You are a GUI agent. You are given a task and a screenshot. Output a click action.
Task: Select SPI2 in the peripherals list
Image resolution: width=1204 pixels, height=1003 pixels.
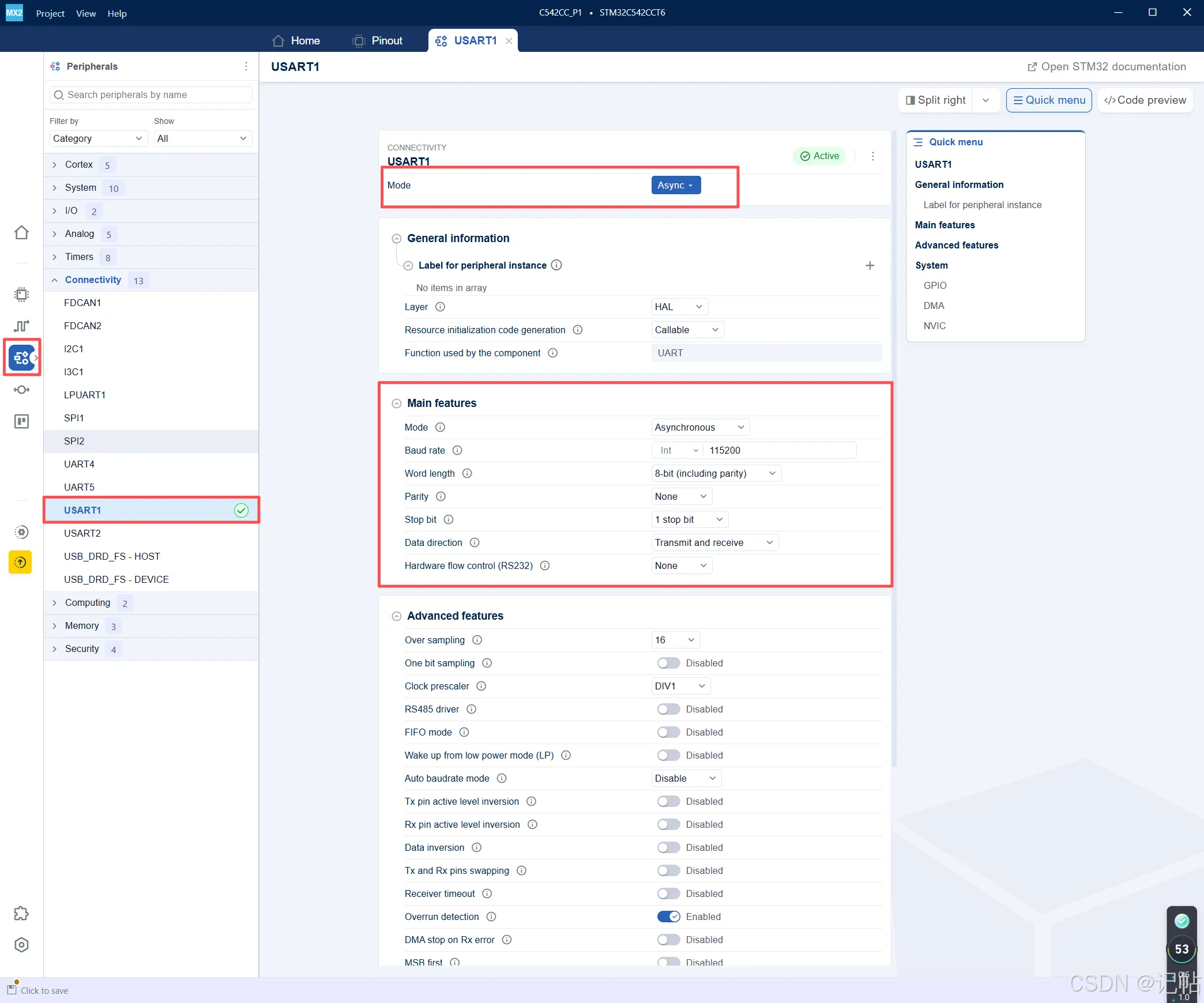151,441
